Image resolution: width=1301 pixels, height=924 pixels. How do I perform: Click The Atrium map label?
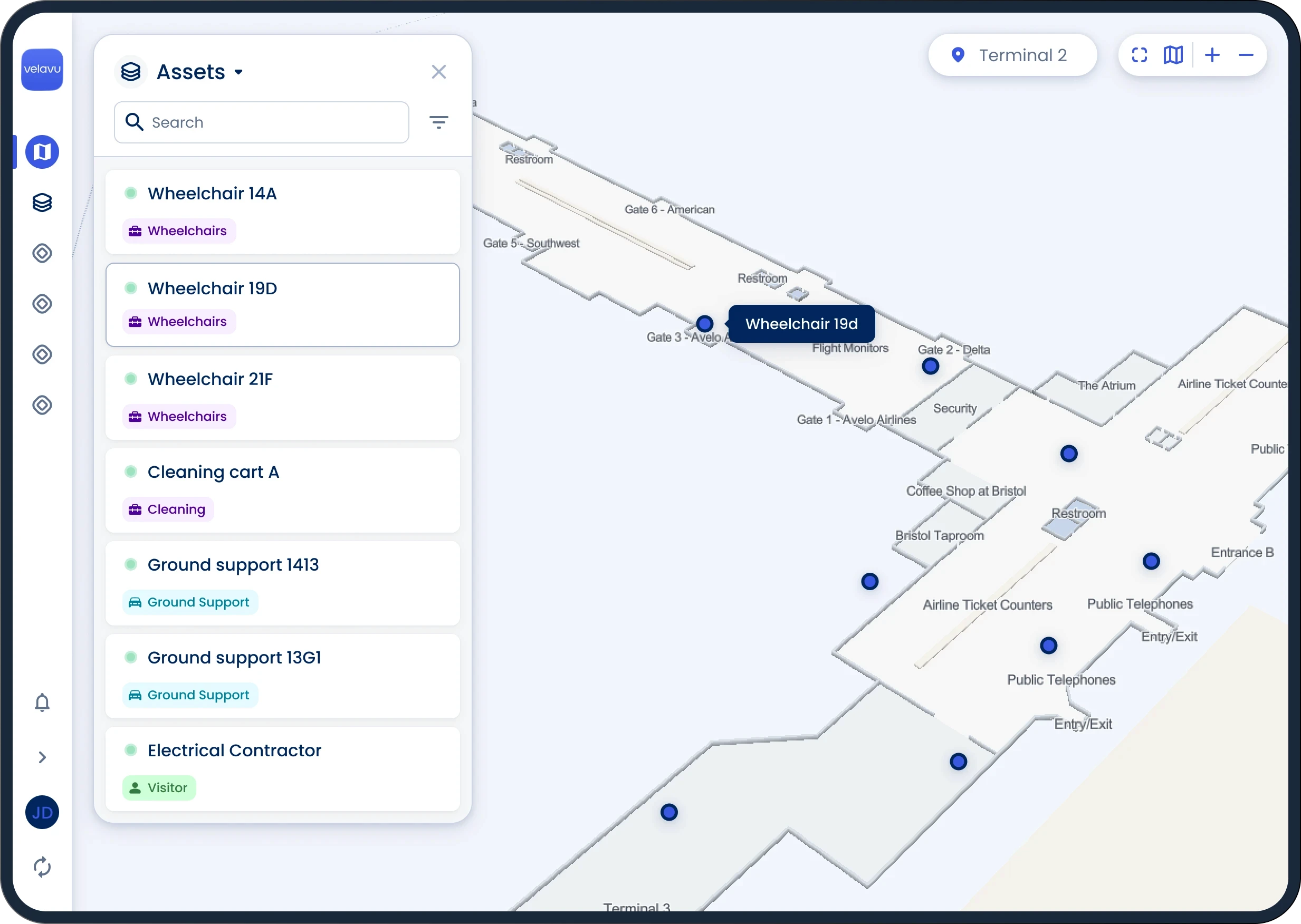[x=1106, y=386]
